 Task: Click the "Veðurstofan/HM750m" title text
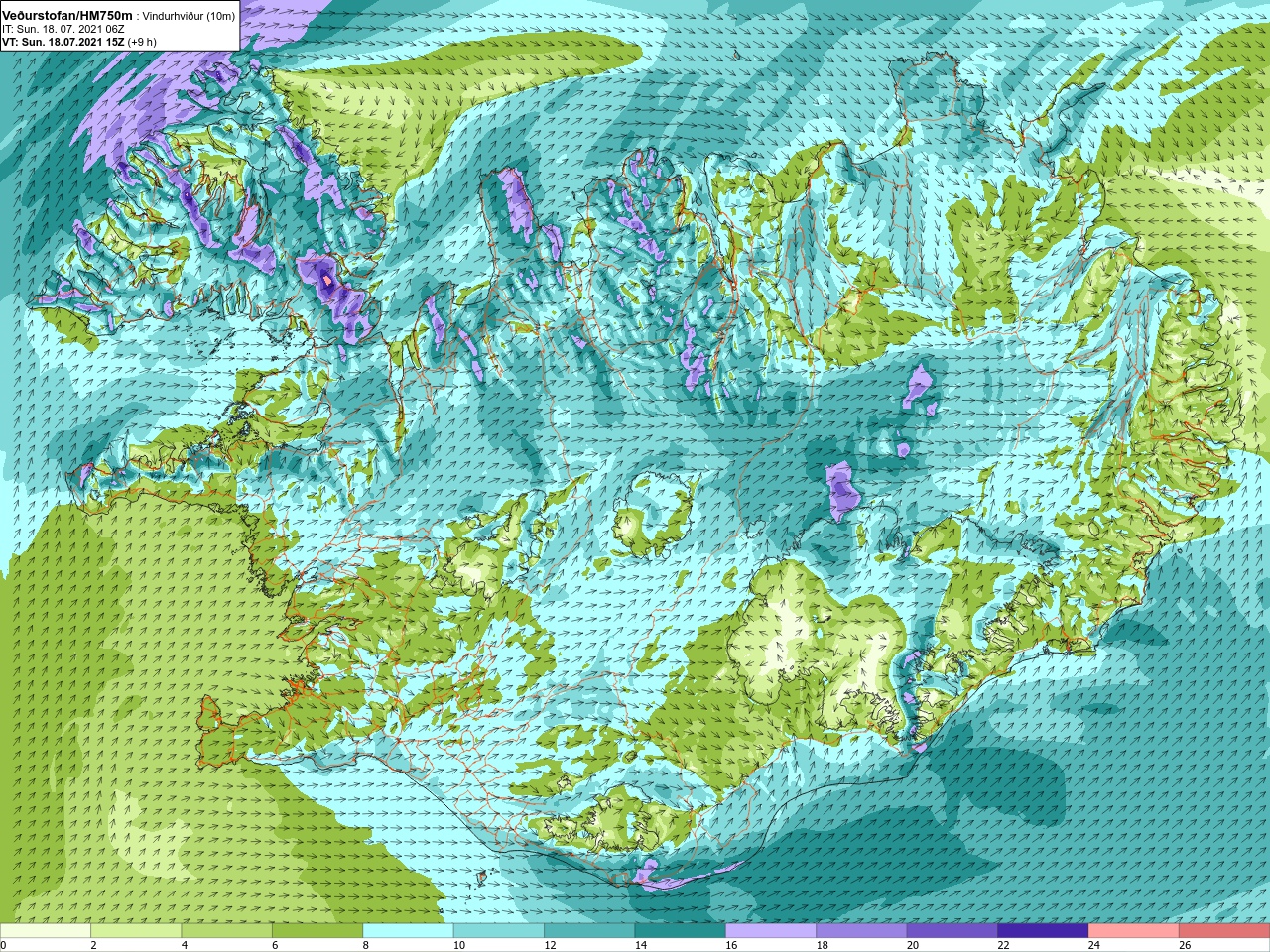pos(66,16)
